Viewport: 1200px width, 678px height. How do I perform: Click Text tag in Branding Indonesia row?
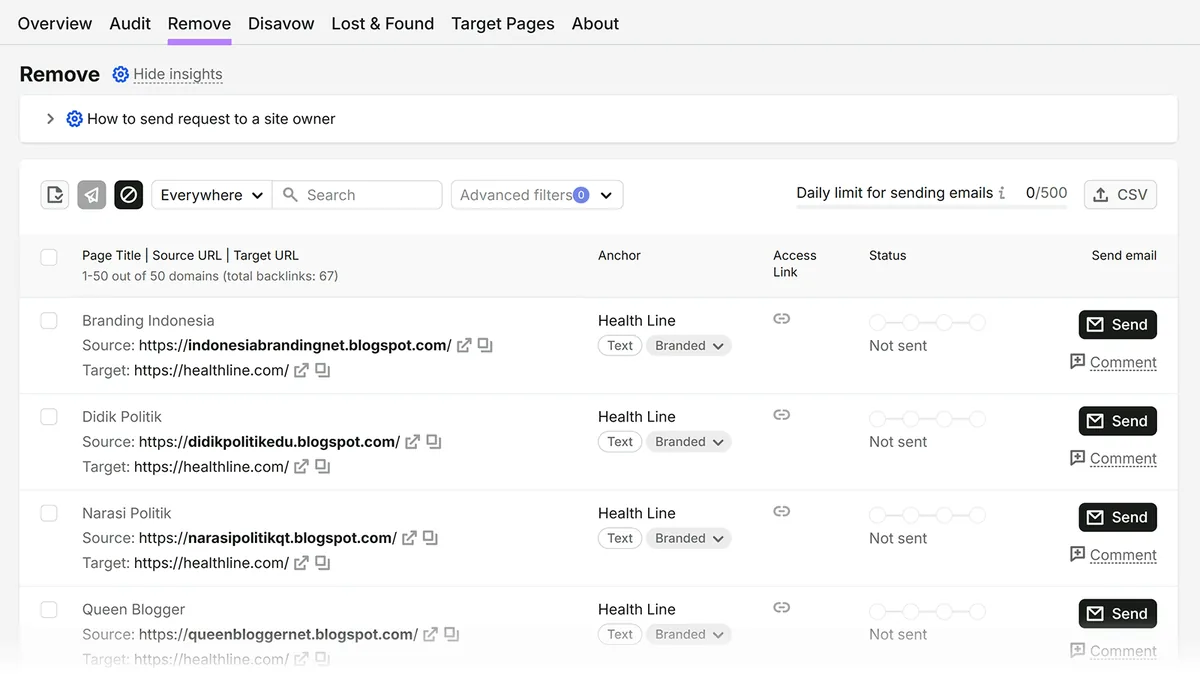pyautogui.click(x=620, y=346)
